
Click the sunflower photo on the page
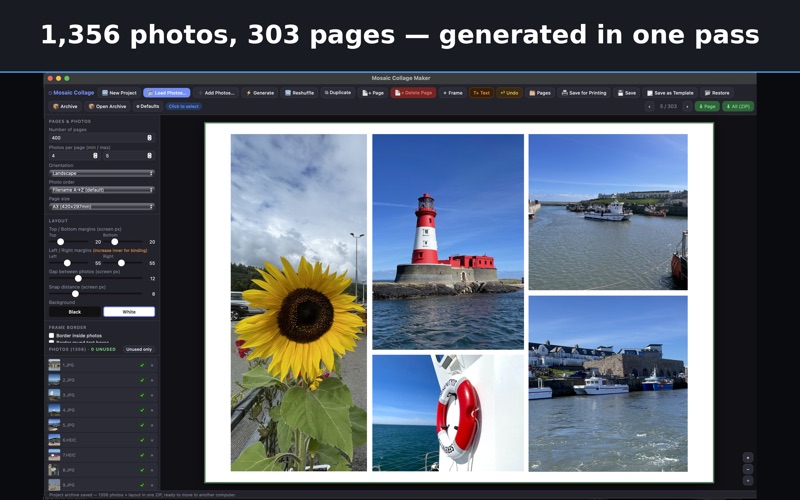pos(298,303)
